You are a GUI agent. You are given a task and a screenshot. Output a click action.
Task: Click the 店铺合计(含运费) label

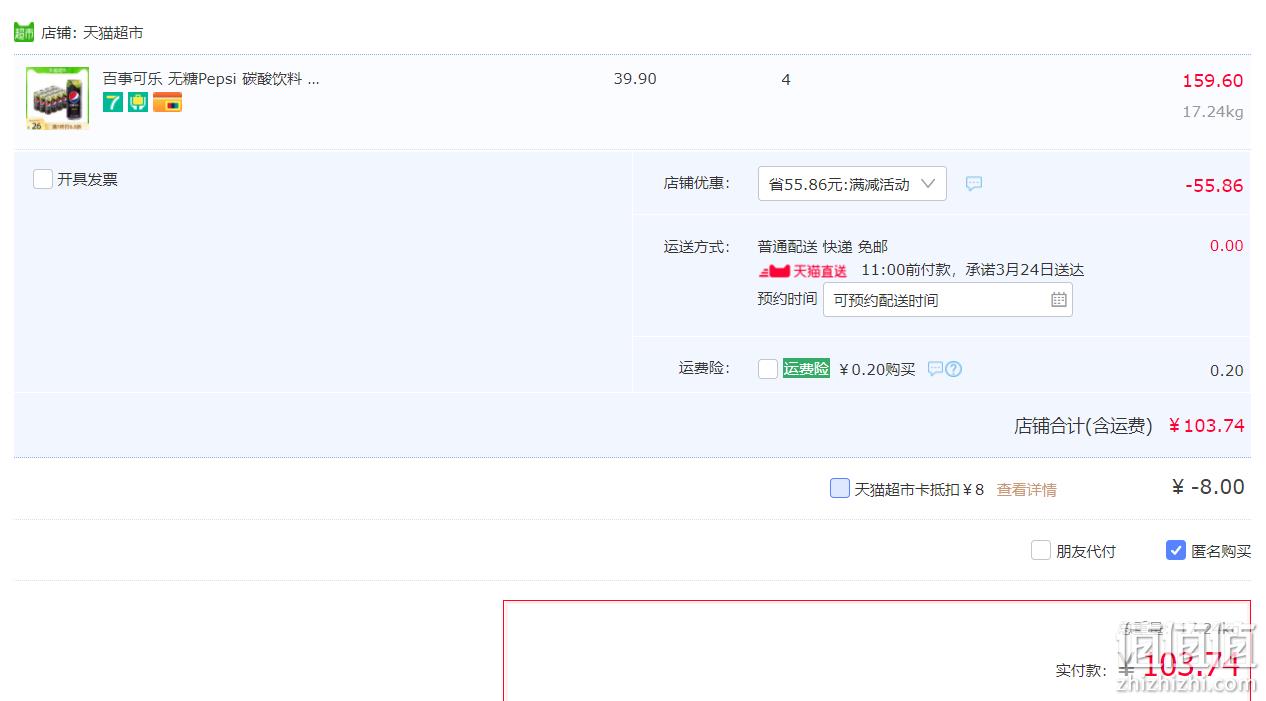(1083, 426)
